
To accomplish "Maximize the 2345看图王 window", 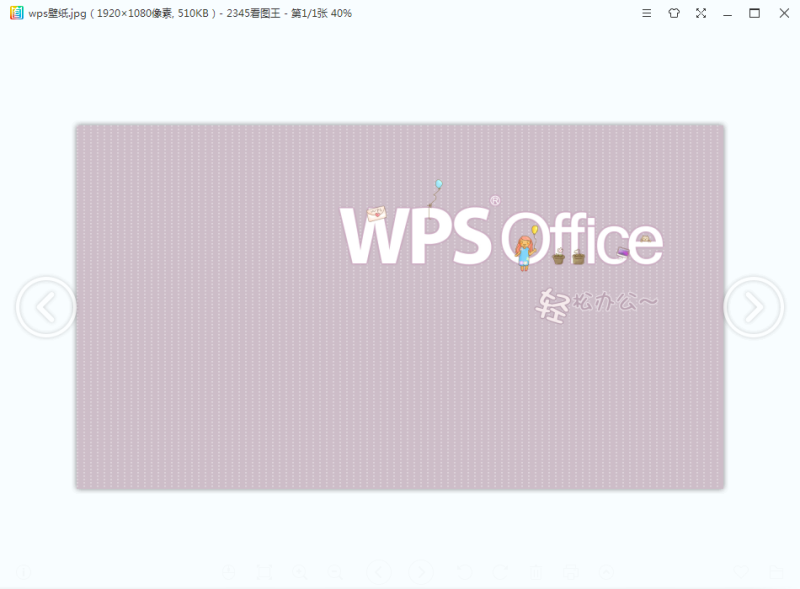I will click(x=755, y=13).
